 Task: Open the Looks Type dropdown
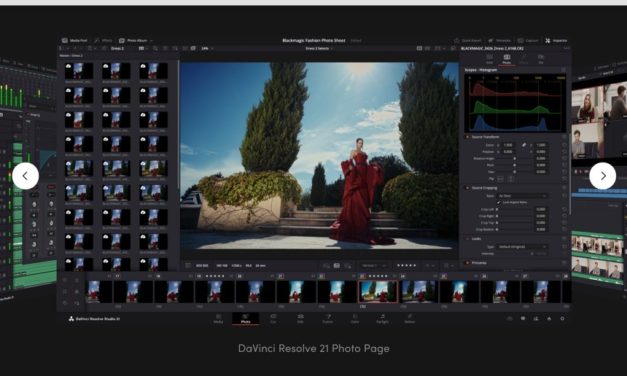(x=522, y=247)
